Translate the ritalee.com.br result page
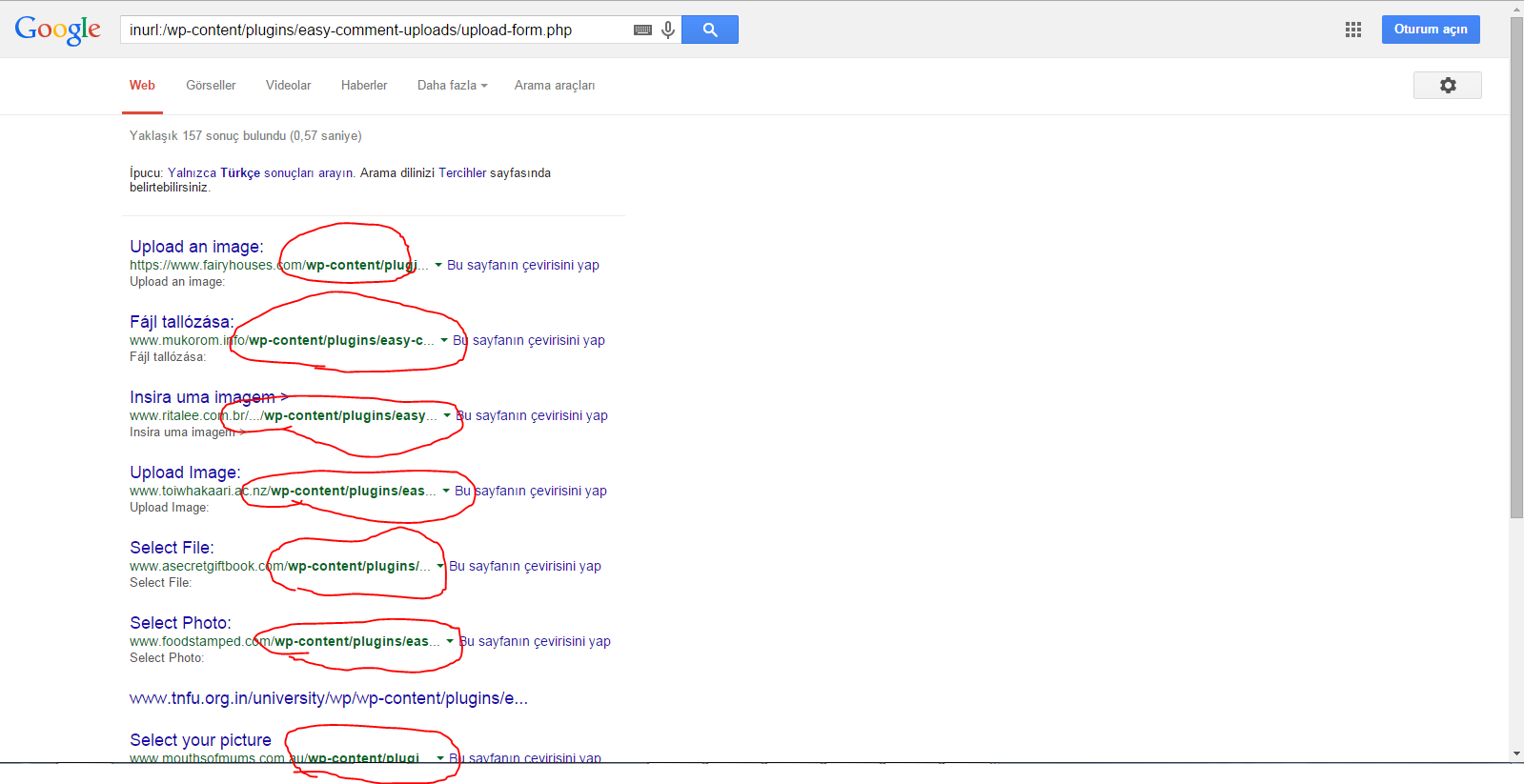The width and height of the screenshot is (1524, 784). 532,415
